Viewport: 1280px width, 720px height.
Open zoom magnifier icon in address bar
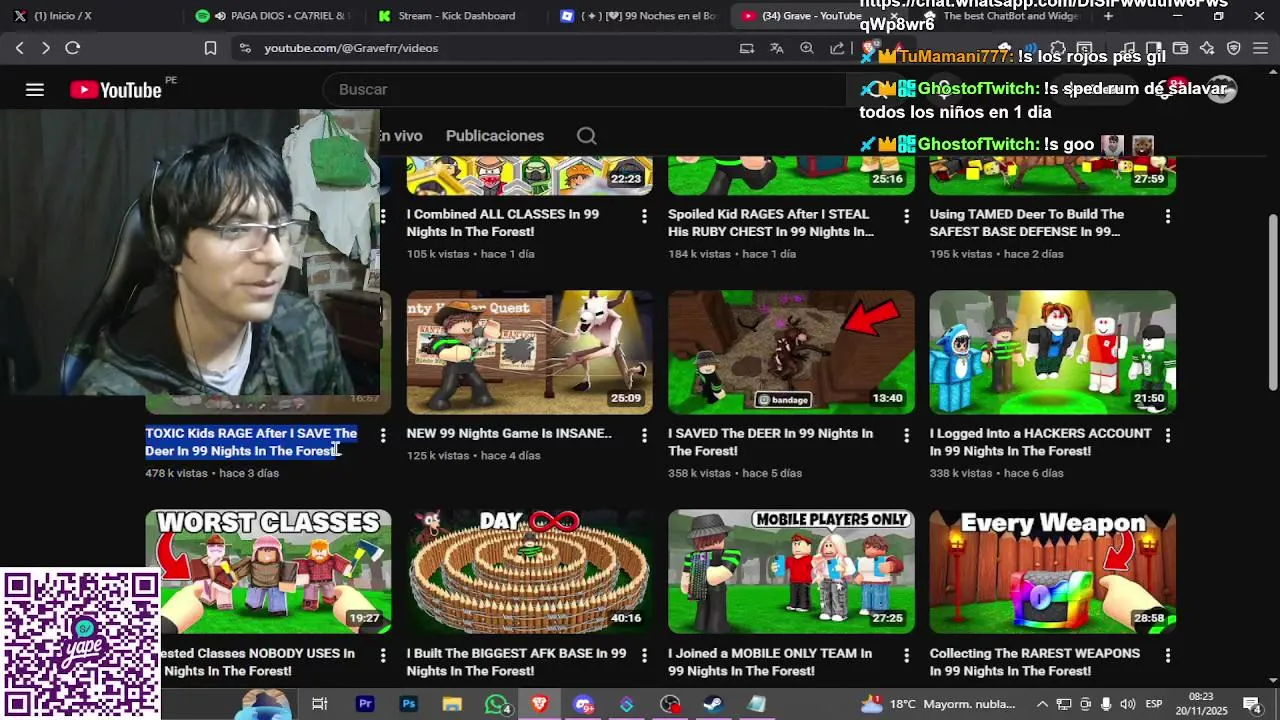806,48
